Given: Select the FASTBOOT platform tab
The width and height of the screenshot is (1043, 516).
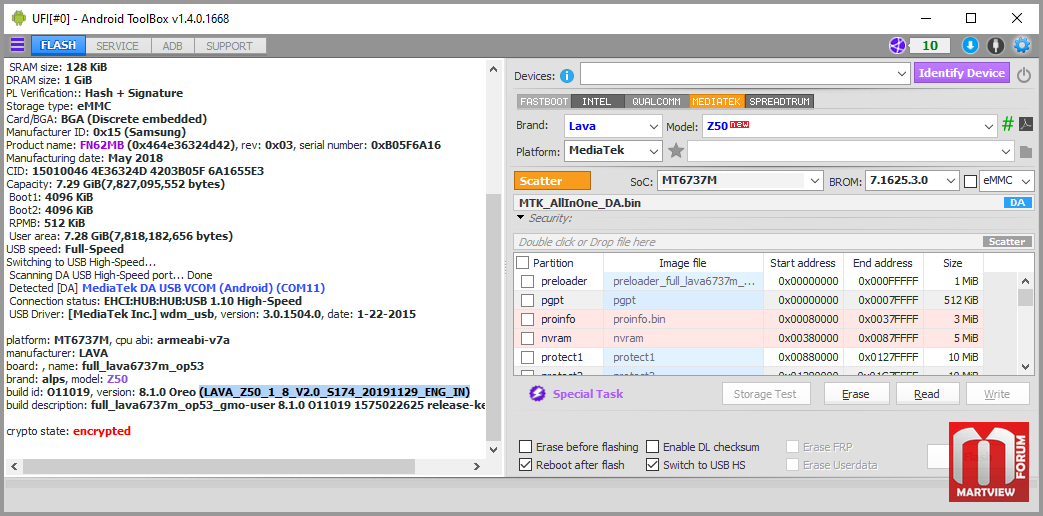Looking at the screenshot, I should coord(544,102).
